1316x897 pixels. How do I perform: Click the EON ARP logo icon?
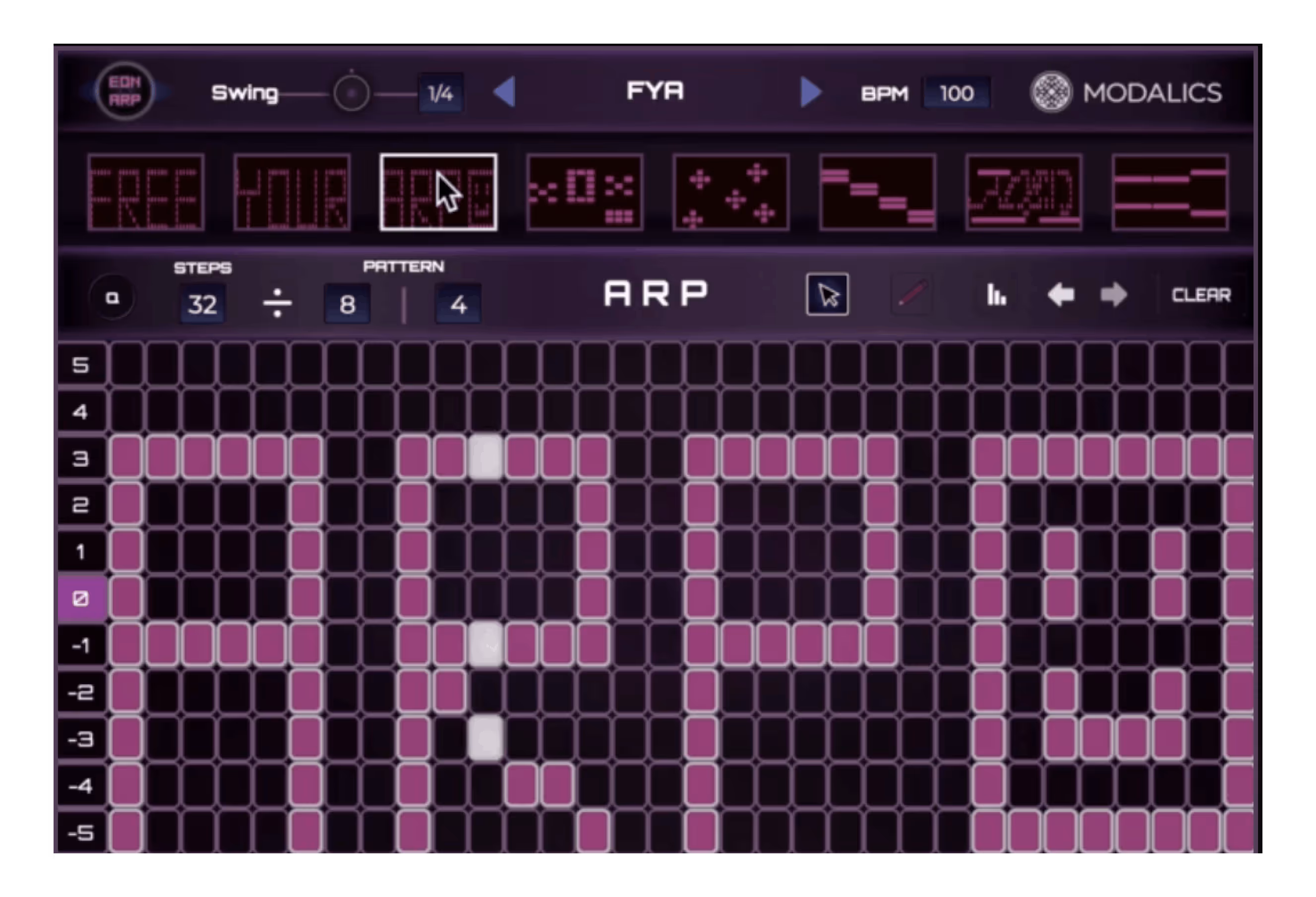click(x=125, y=91)
